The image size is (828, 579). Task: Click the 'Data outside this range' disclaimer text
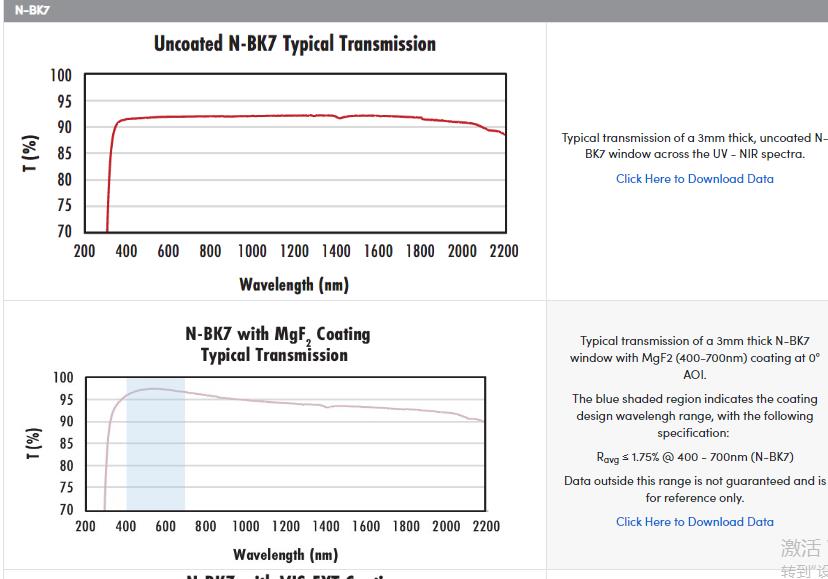[694, 489]
